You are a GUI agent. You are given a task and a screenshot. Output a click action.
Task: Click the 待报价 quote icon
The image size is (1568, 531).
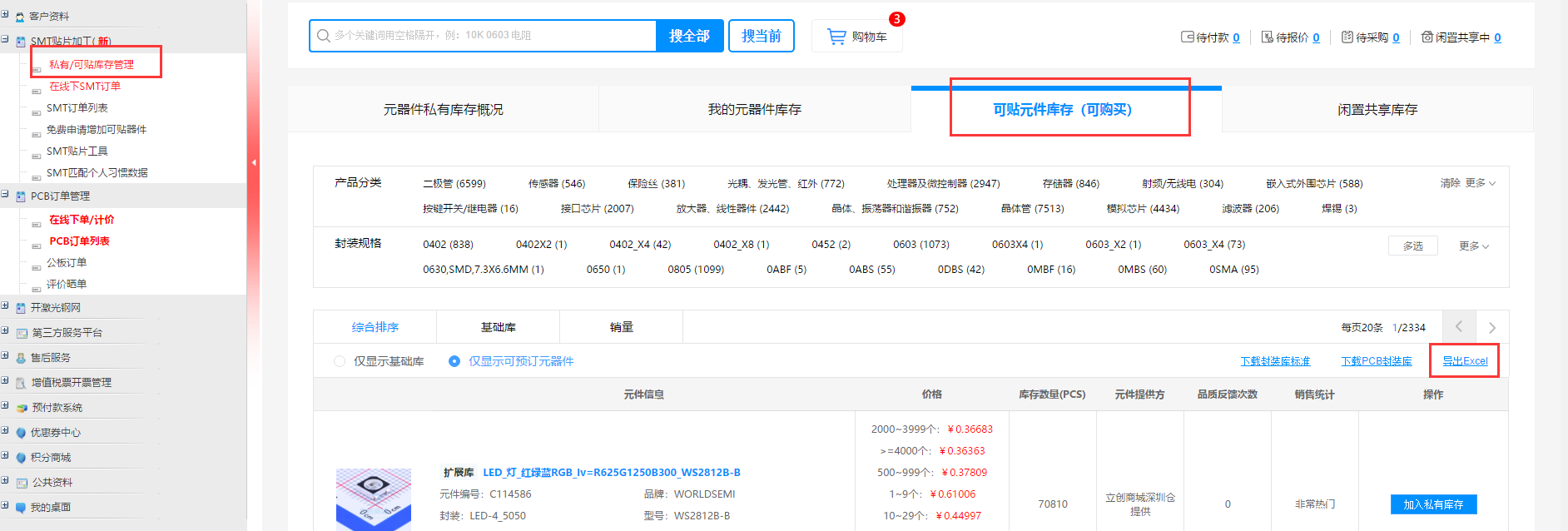[1267, 37]
